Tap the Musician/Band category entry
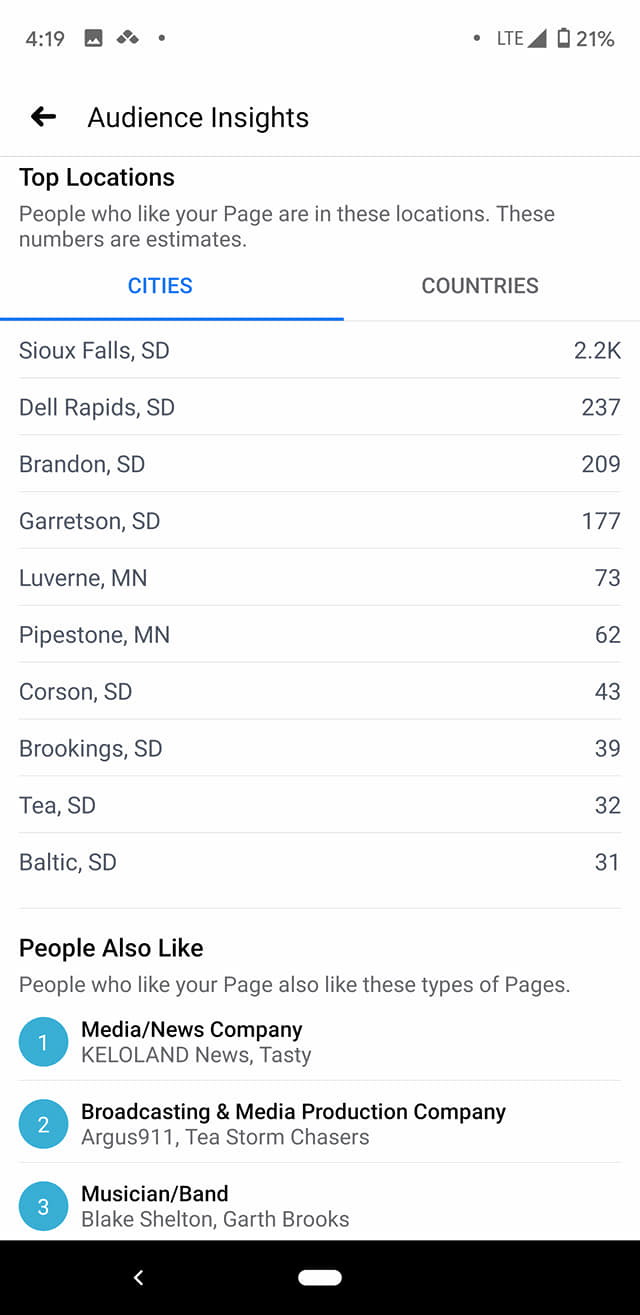640x1315 pixels. tap(320, 1206)
